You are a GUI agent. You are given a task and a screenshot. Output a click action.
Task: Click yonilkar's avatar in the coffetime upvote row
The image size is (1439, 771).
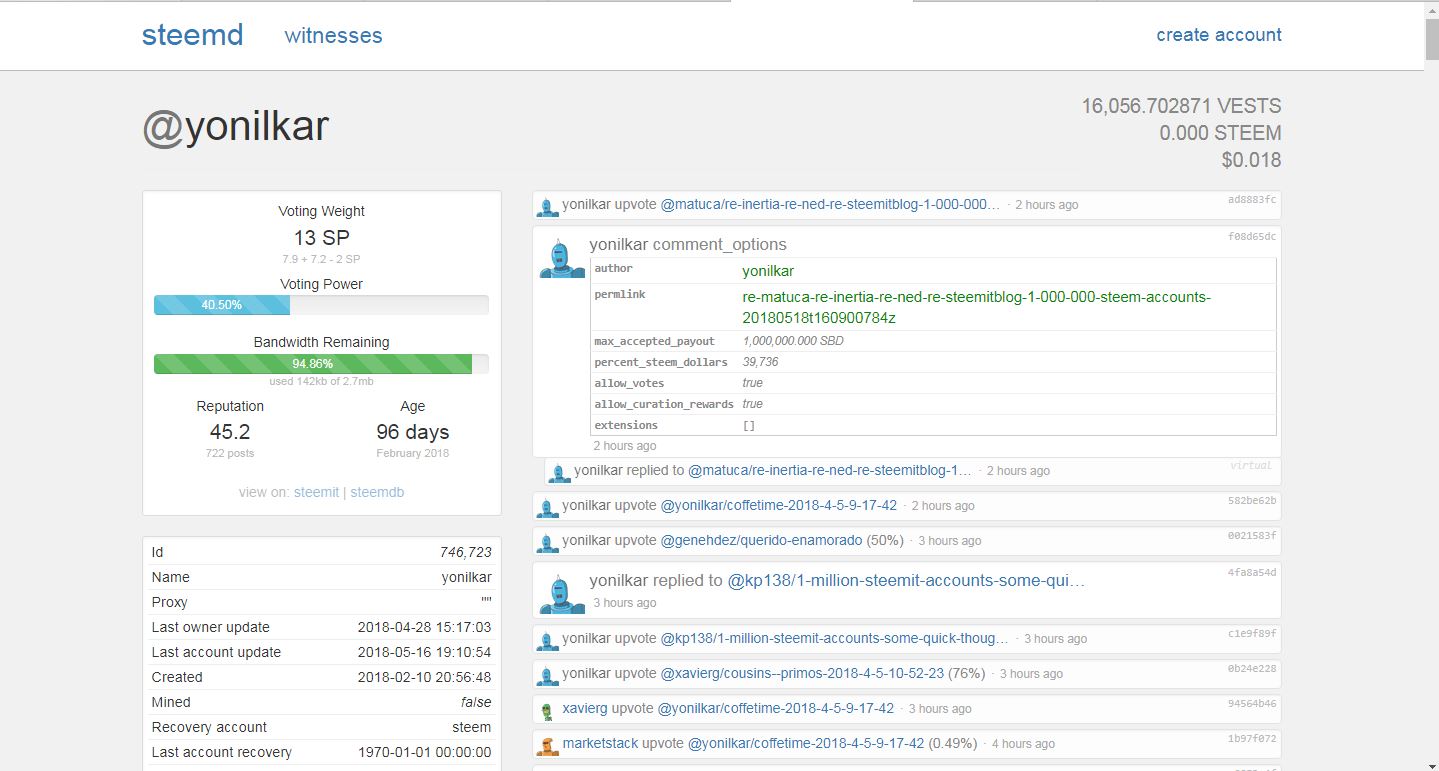547,507
